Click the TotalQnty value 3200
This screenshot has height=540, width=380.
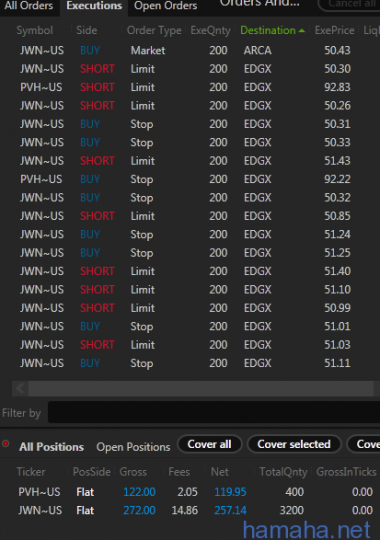tap(291, 510)
